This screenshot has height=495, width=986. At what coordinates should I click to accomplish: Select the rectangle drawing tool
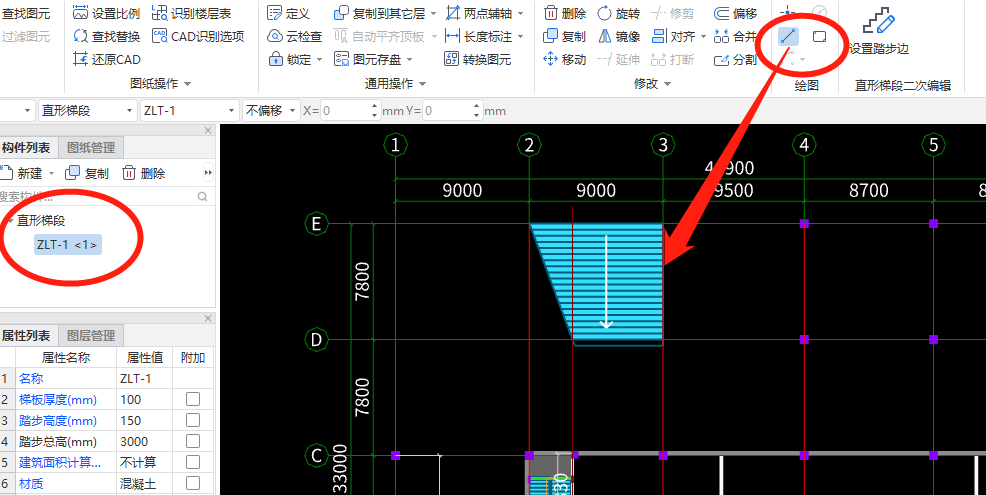tap(819, 36)
